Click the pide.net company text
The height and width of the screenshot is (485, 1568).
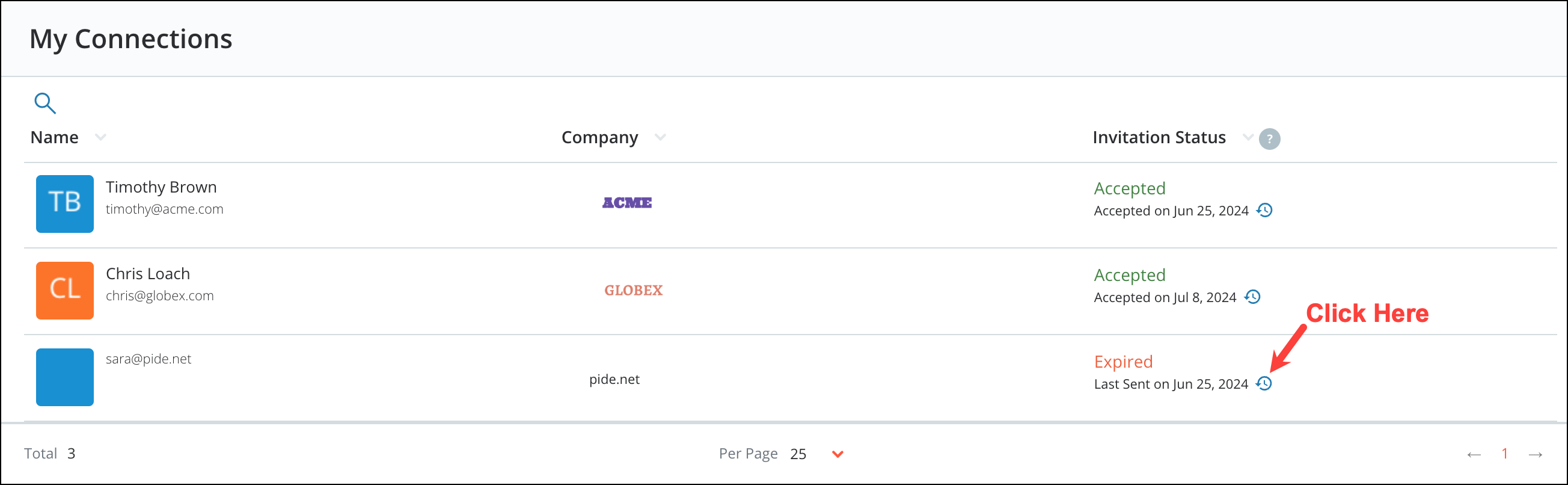(x=614, y=379)
